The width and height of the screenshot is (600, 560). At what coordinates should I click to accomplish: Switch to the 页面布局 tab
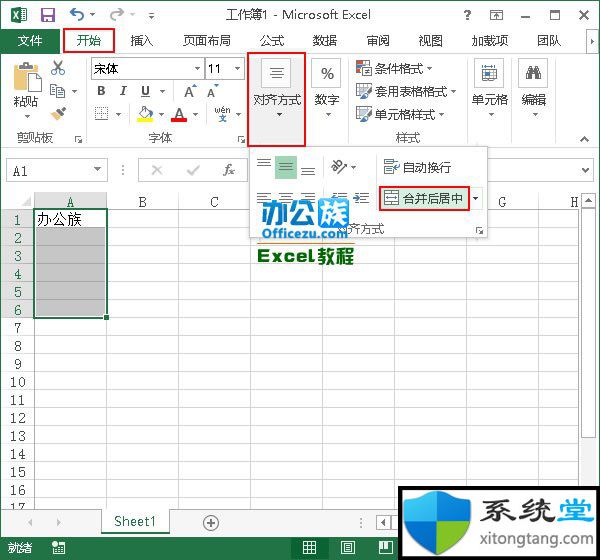pos(207,40)
